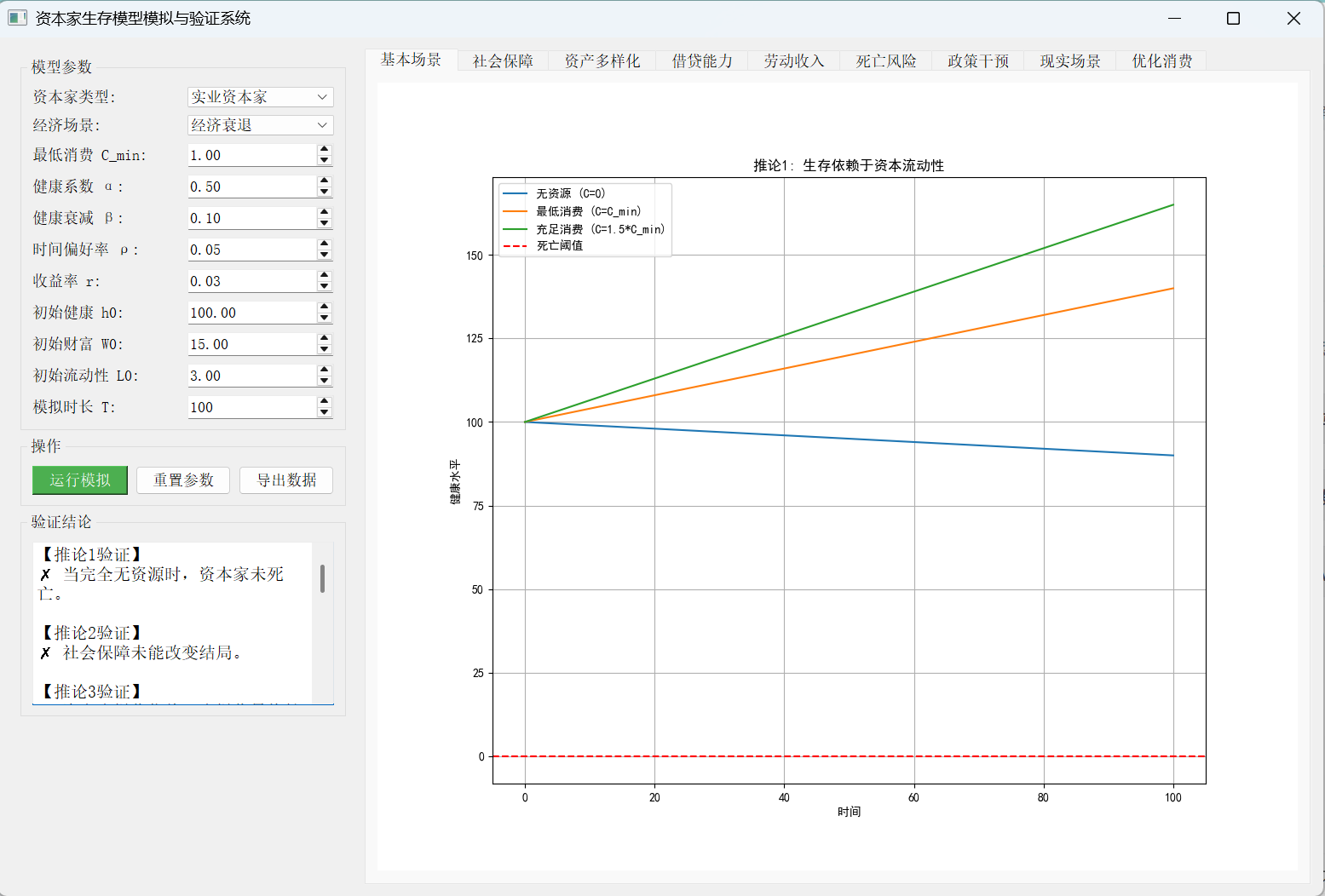The width and height of the screenshot is (1325, 896).
Task: Decrease 收益率 r value
Action: pos(324,286)
